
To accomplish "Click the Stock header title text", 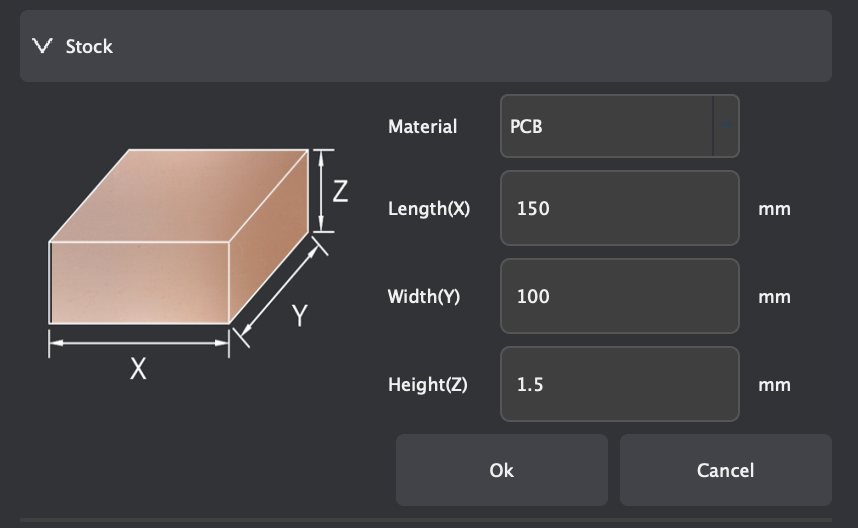I will [89, 46].
